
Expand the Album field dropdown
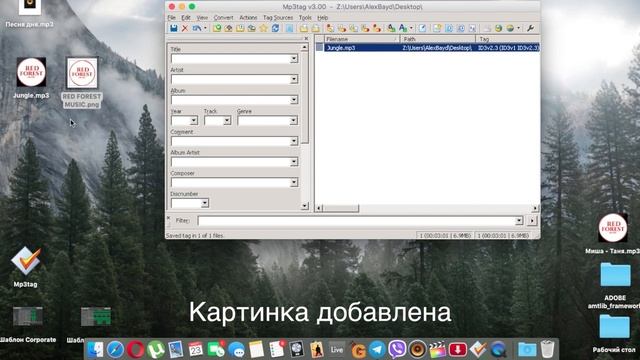click(x=294, y=100)
